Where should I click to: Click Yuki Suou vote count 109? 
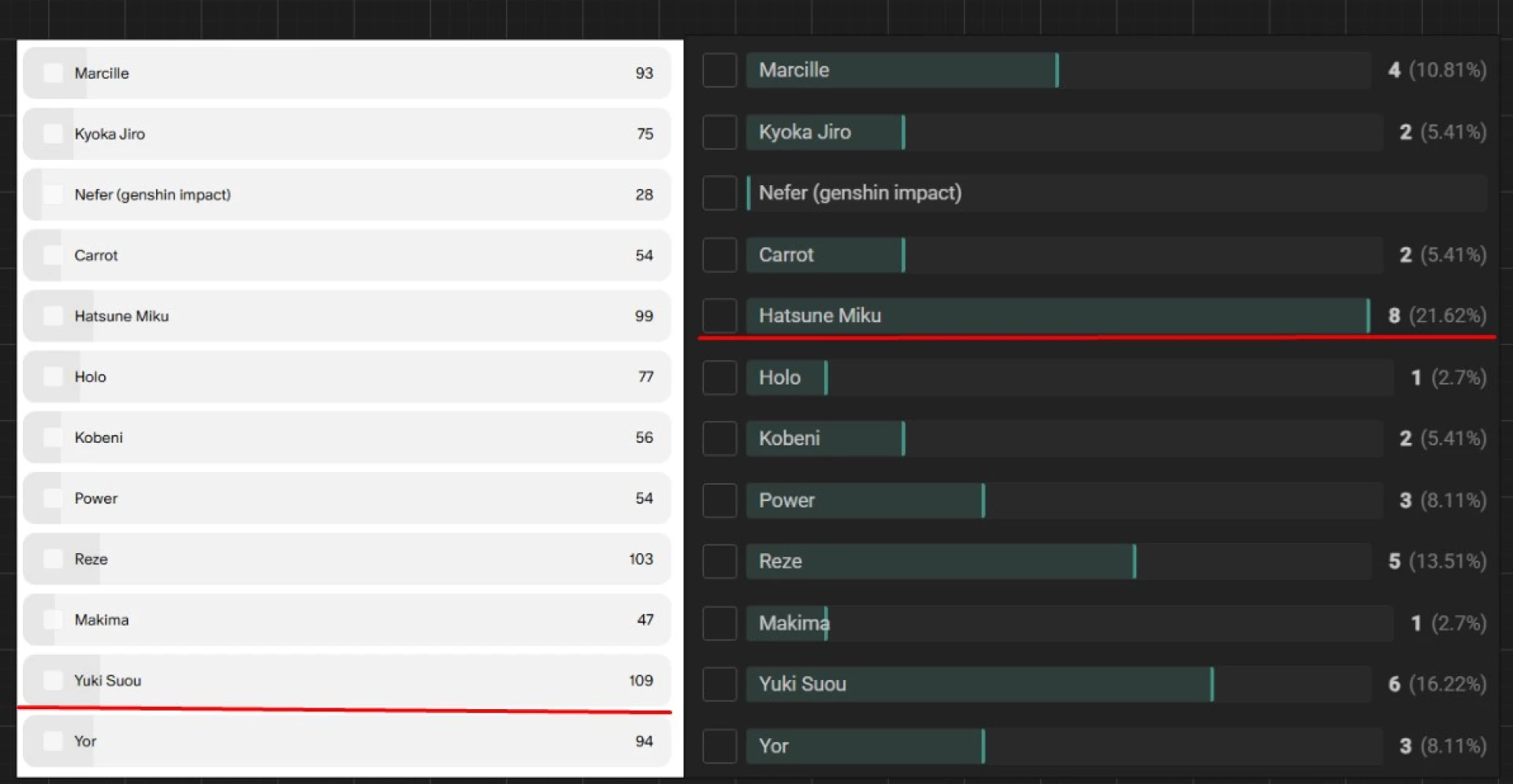pyautogui.click(x=641, y=680)
